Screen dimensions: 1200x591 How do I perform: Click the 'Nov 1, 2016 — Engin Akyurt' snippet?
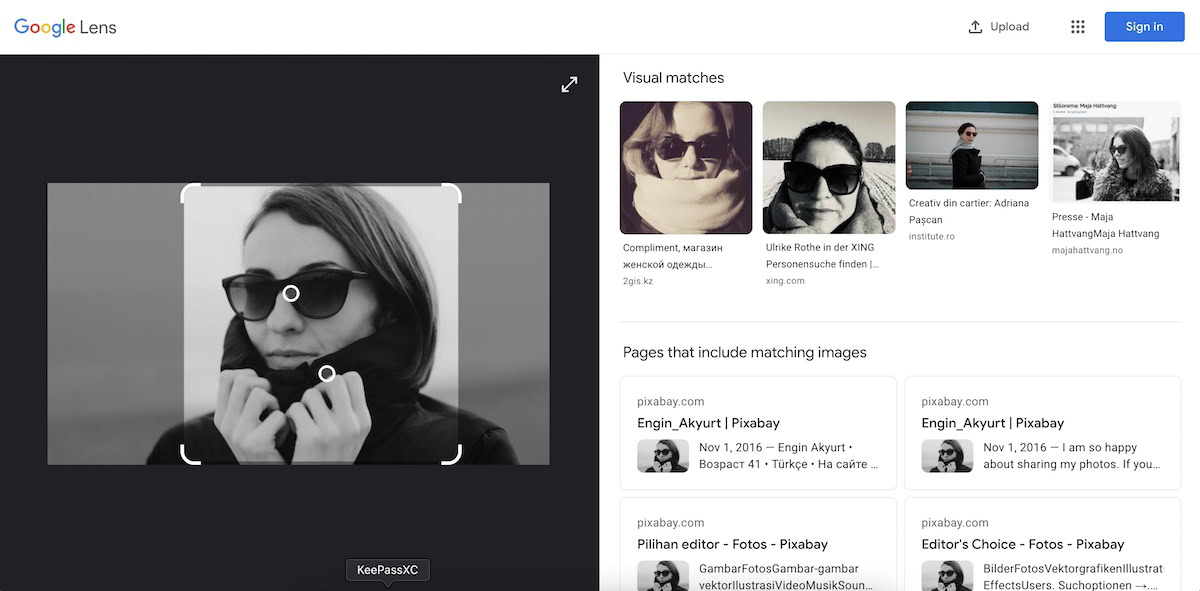click(x=789, y=456)
